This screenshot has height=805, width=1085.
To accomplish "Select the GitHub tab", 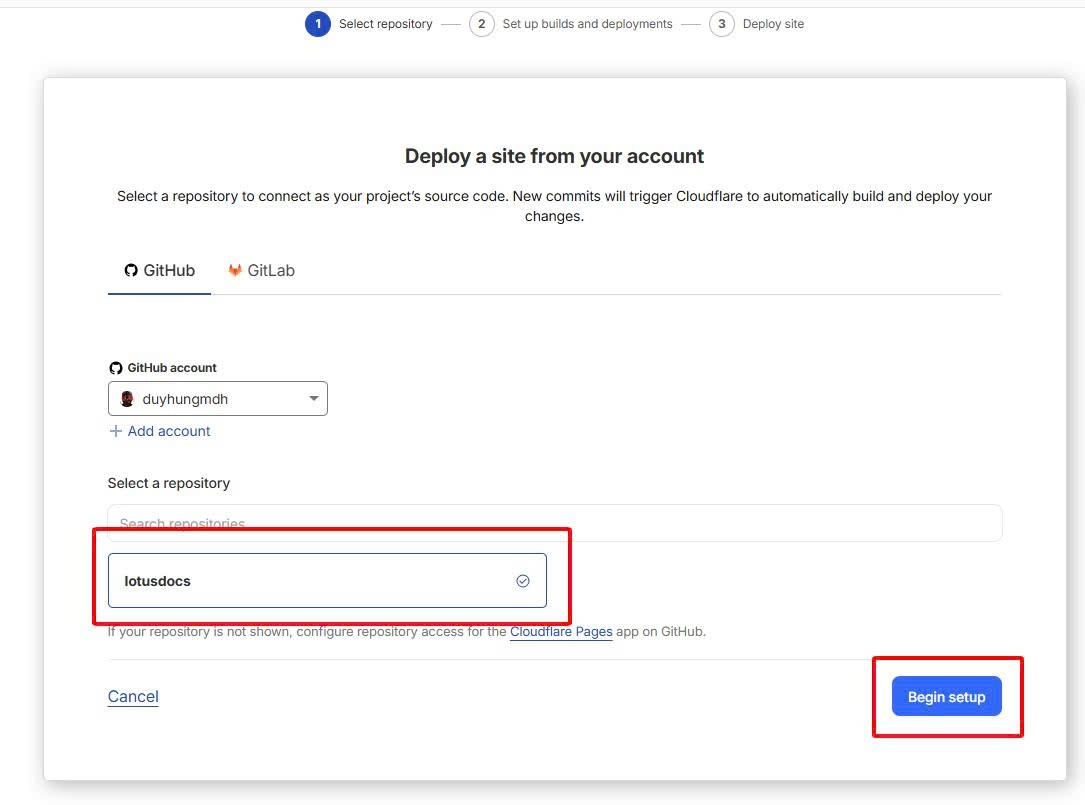I will pos(159,271).
